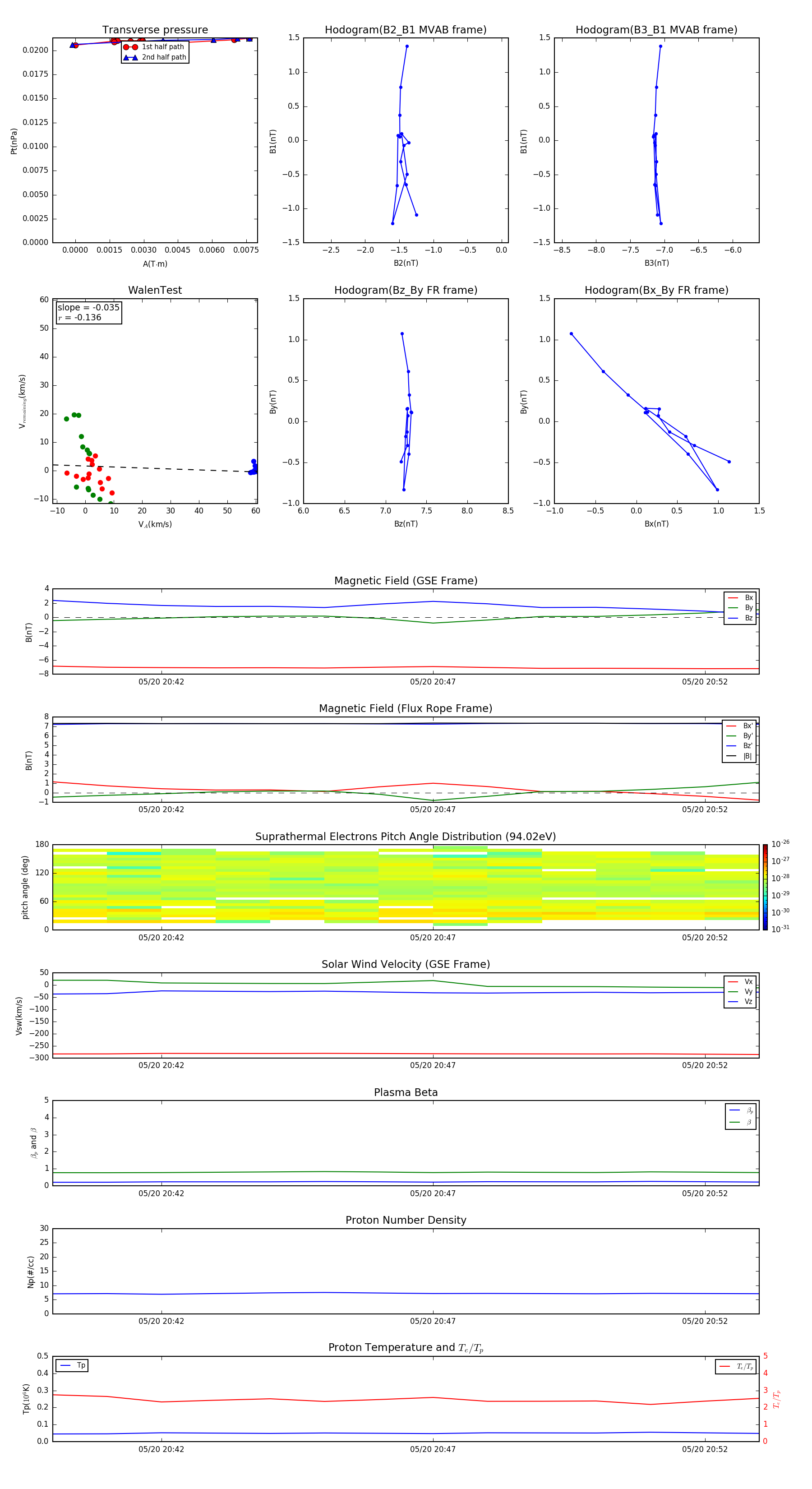Select Tp legend entry in temperature plot
This screenshot has height=1489, width=812.
(x=72, y=1365)
